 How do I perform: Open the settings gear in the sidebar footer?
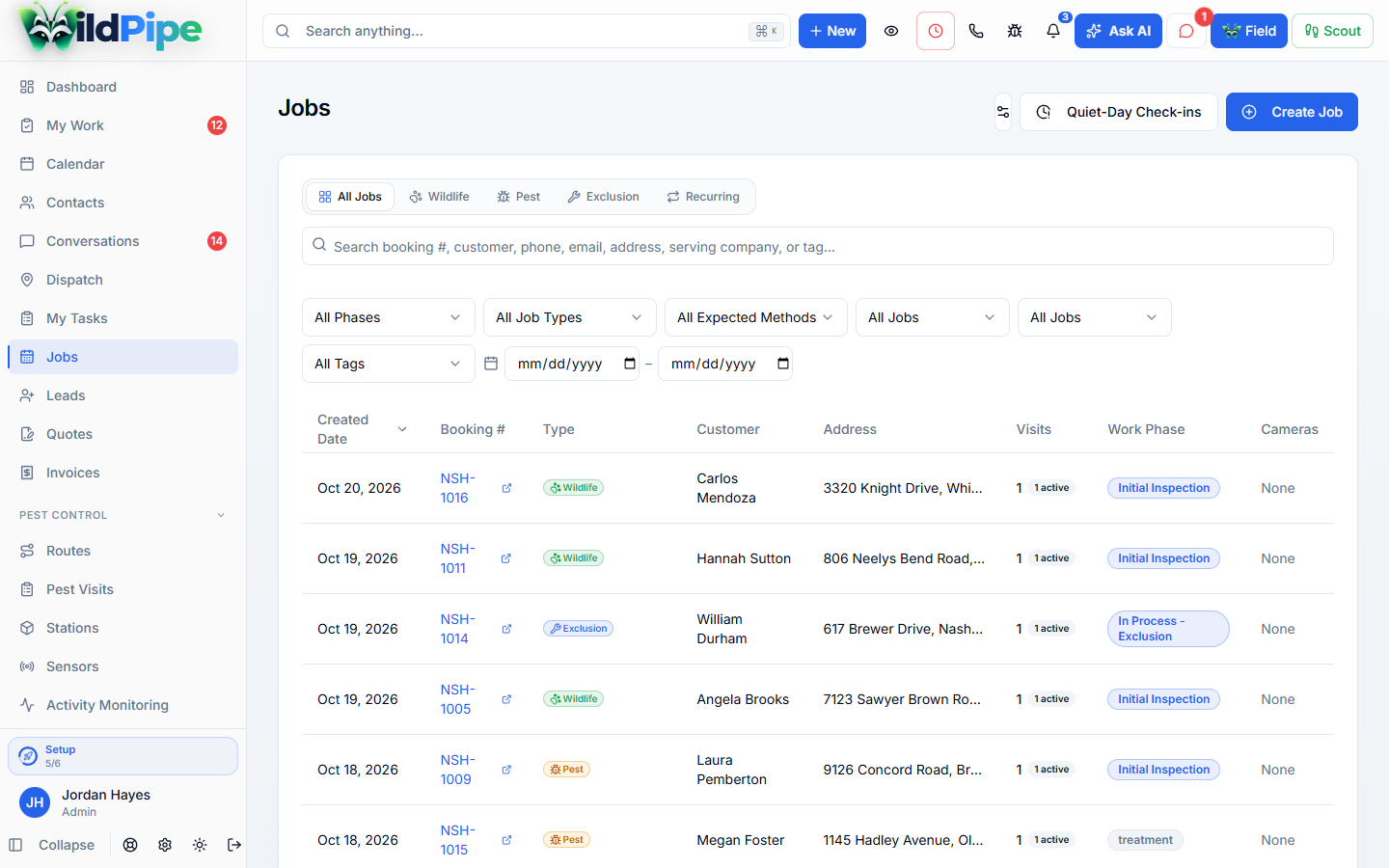165,845
